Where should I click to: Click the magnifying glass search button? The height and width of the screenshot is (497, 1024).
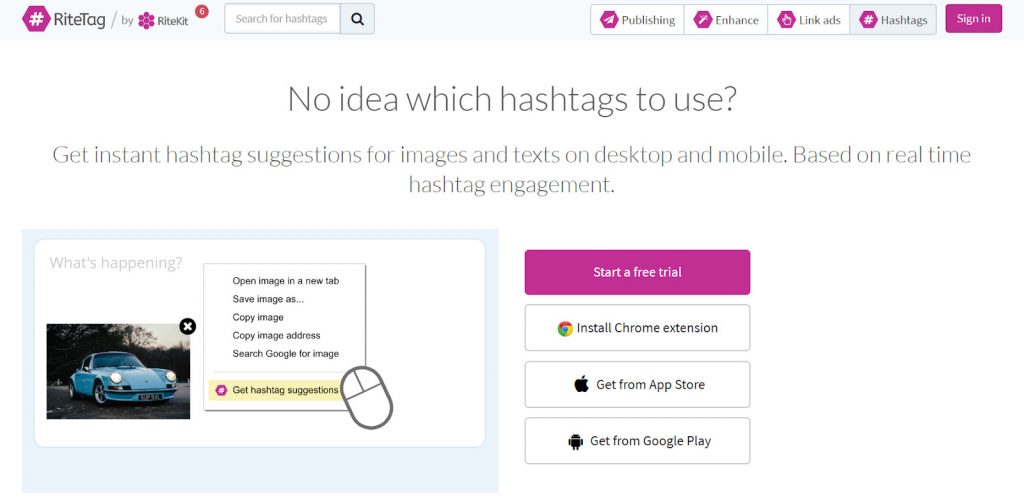pos(357,19)
